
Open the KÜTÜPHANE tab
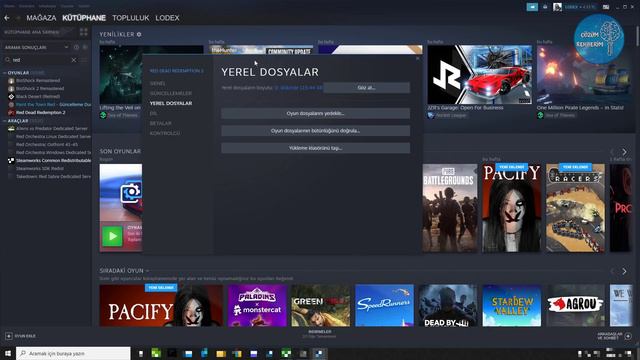coord(84,18)
